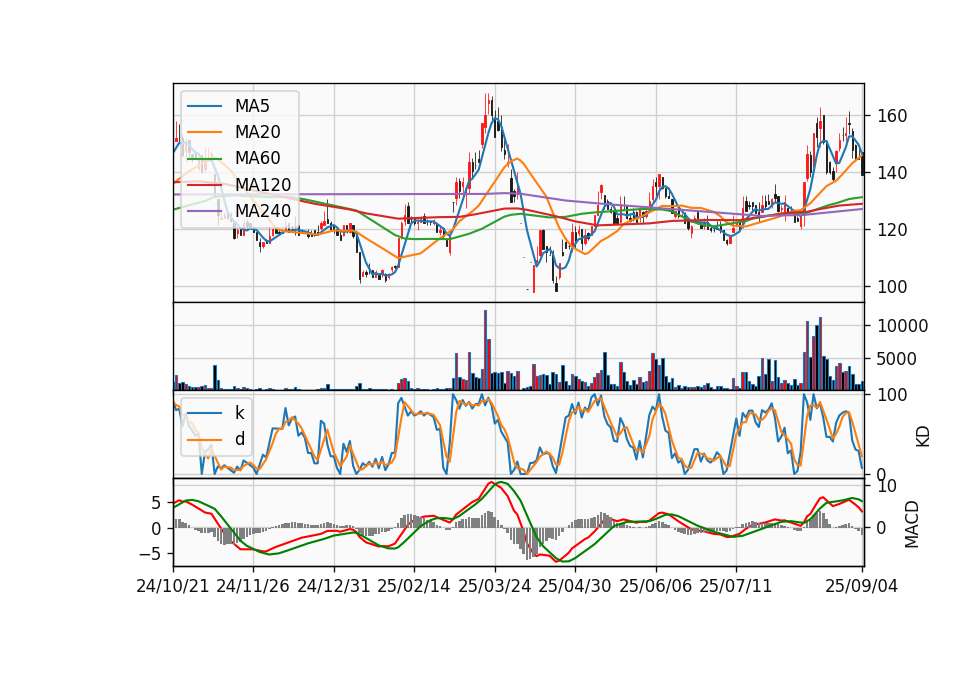Image resolution: width=960 pixels, height=690 pixels.
Task: Click the blue MA5 legend line sample
Action: pyautogui.click(x=204, y=106)
